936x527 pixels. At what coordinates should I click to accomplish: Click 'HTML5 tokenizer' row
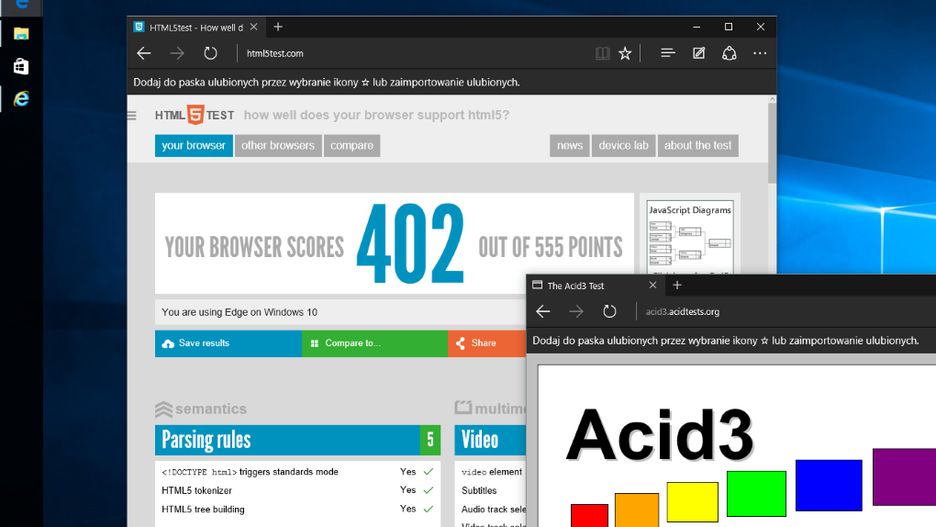tap(297, 491)
